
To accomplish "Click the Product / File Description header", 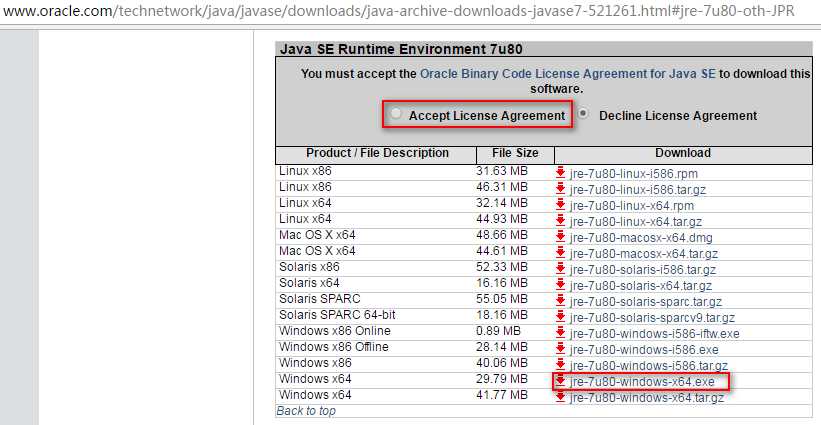I will (377, 153).
